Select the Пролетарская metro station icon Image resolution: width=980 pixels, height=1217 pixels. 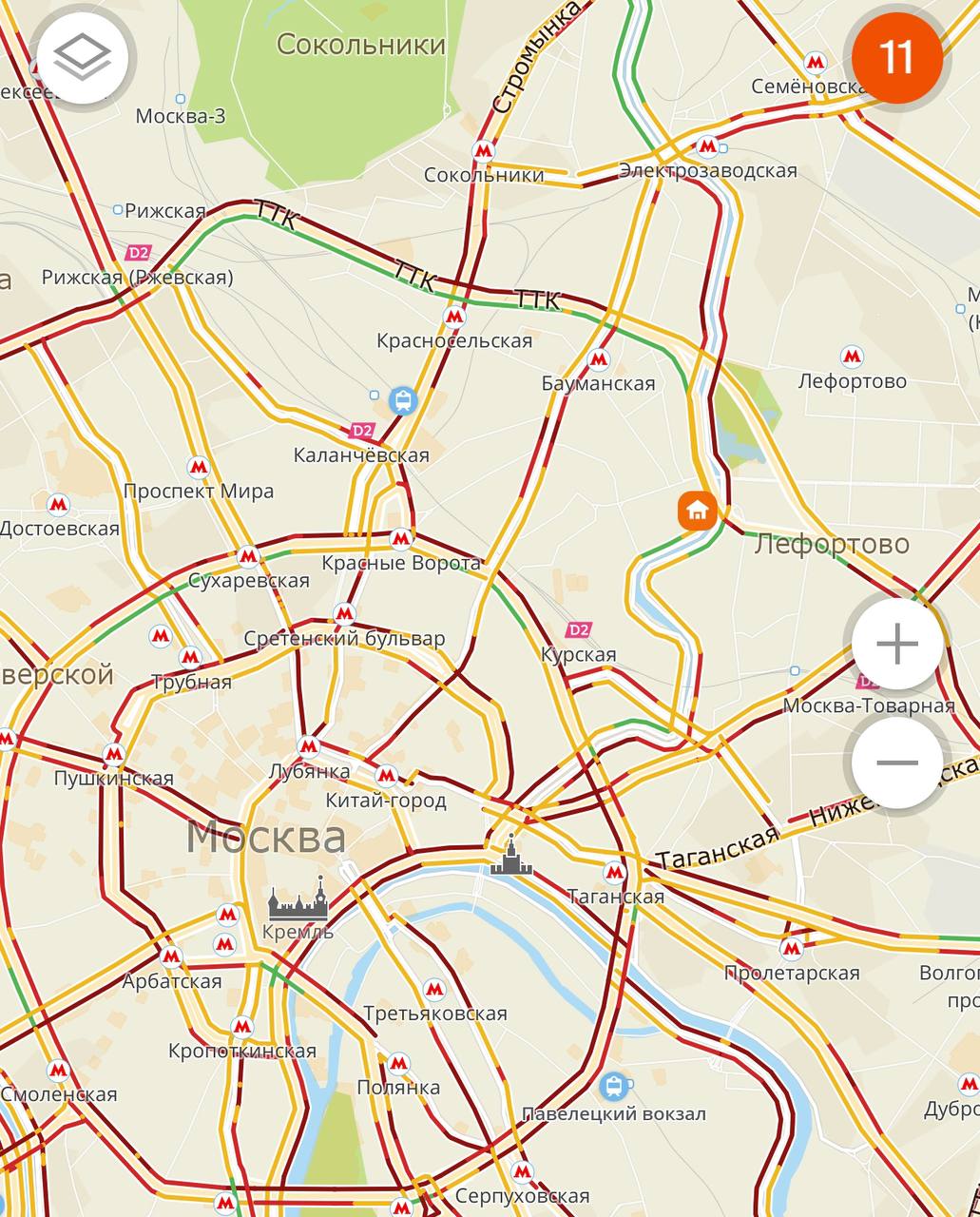(x=792, y=948)
